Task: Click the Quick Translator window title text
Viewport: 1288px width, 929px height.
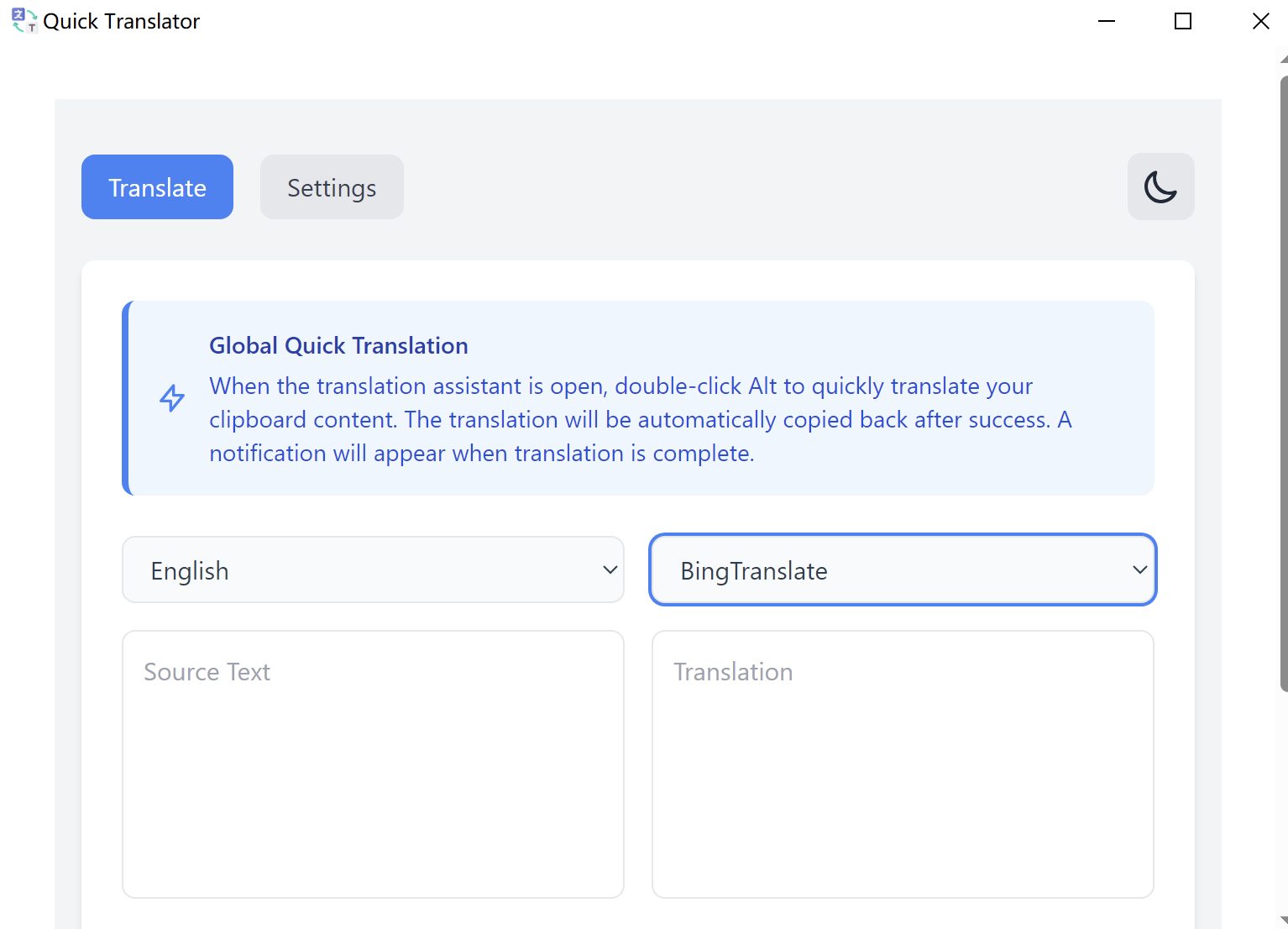Action: click(x=122, y=22)
